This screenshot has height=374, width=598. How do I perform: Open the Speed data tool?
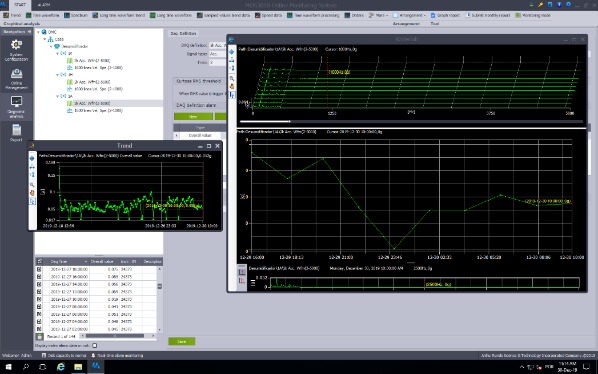268,15
